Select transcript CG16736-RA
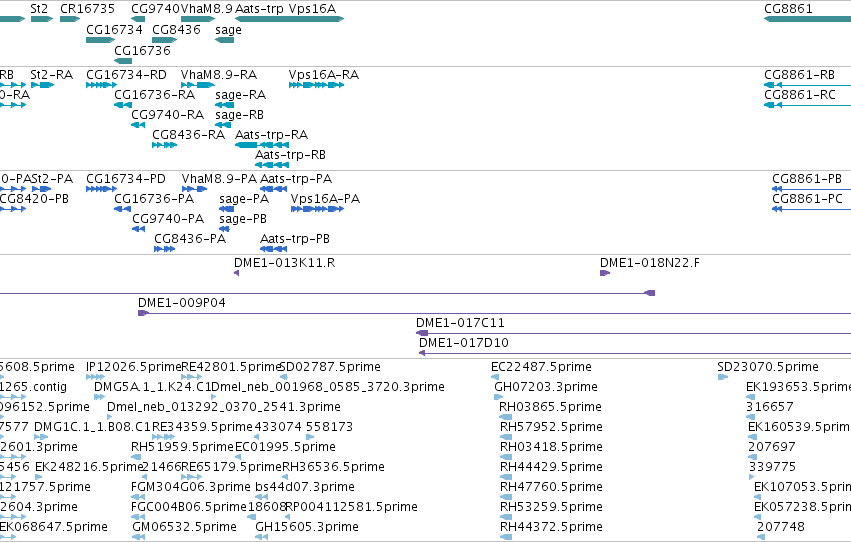This screenshot has height=542, width=851. click(x=123, y=105)
